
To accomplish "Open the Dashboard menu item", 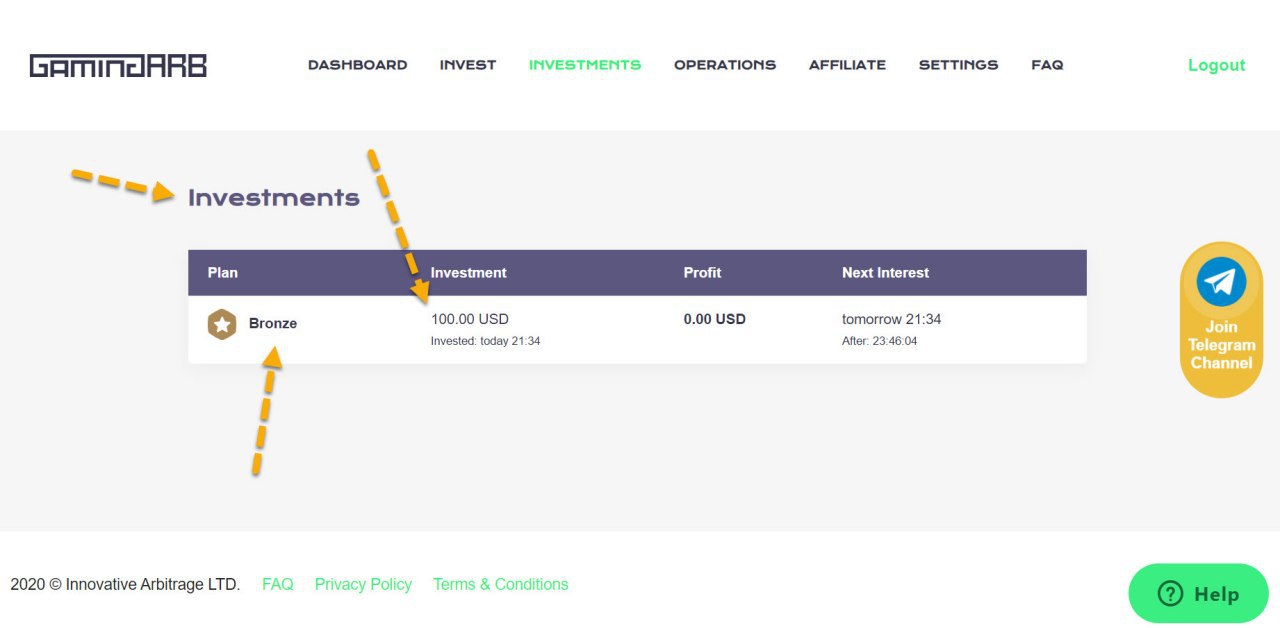I will (x=357, y=65).
